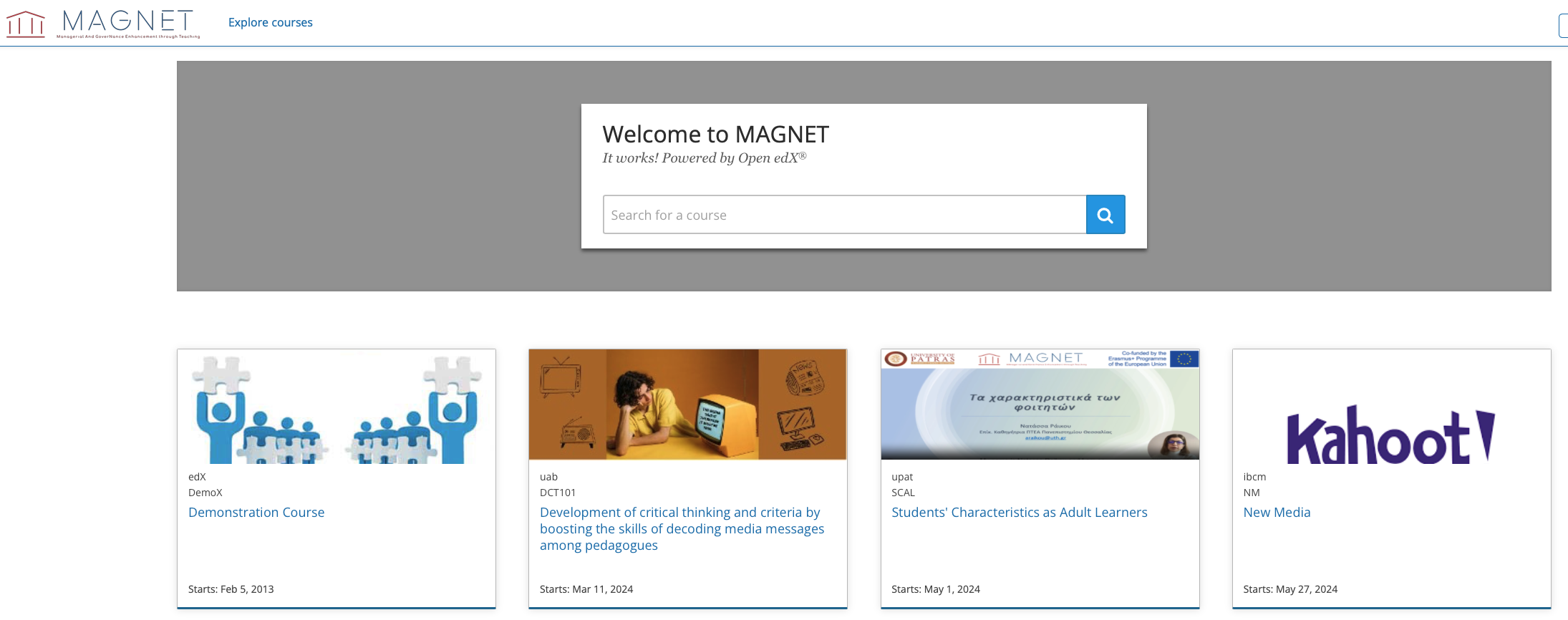Open Students' Characteristics as Adult Learners link
The width and height of the screenshot is (1568, 620).
[x=1020, y=513]
